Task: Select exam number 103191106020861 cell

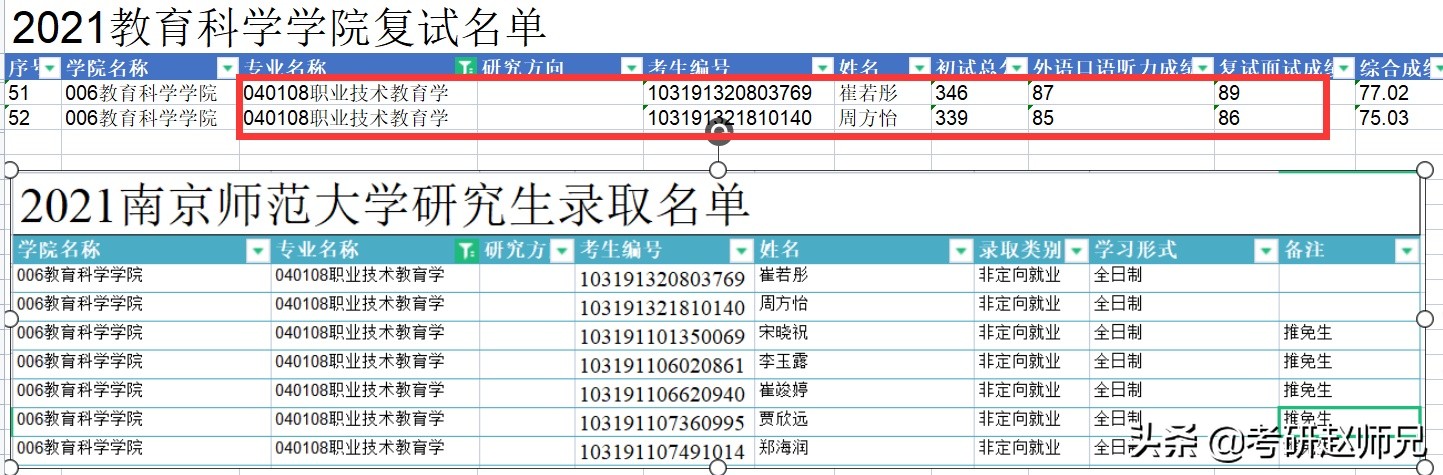Action: tap(665, 364)
